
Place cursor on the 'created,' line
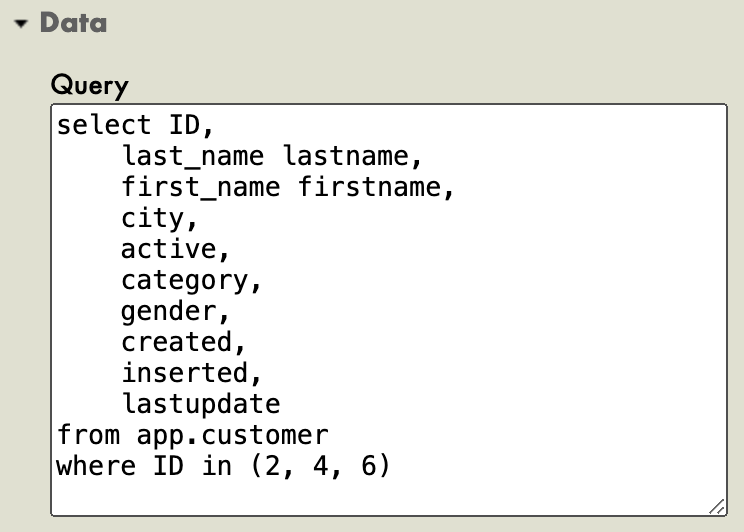[184, 342]
